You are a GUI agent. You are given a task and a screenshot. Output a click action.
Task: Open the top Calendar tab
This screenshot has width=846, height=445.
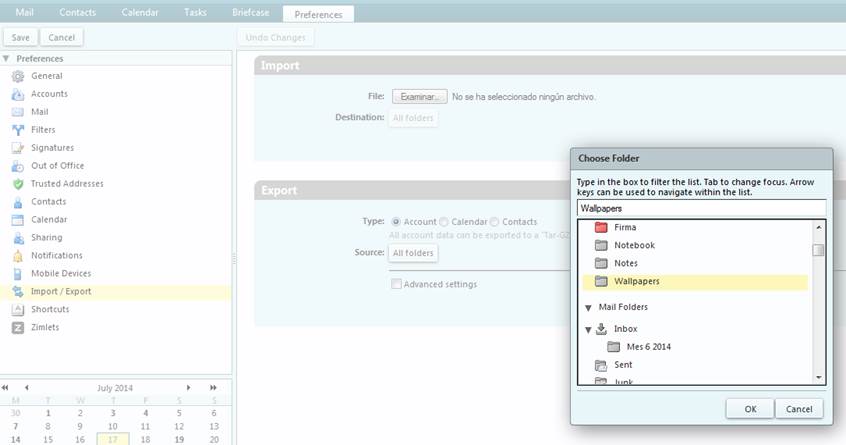pyautogui.click(x=140, y=12)
